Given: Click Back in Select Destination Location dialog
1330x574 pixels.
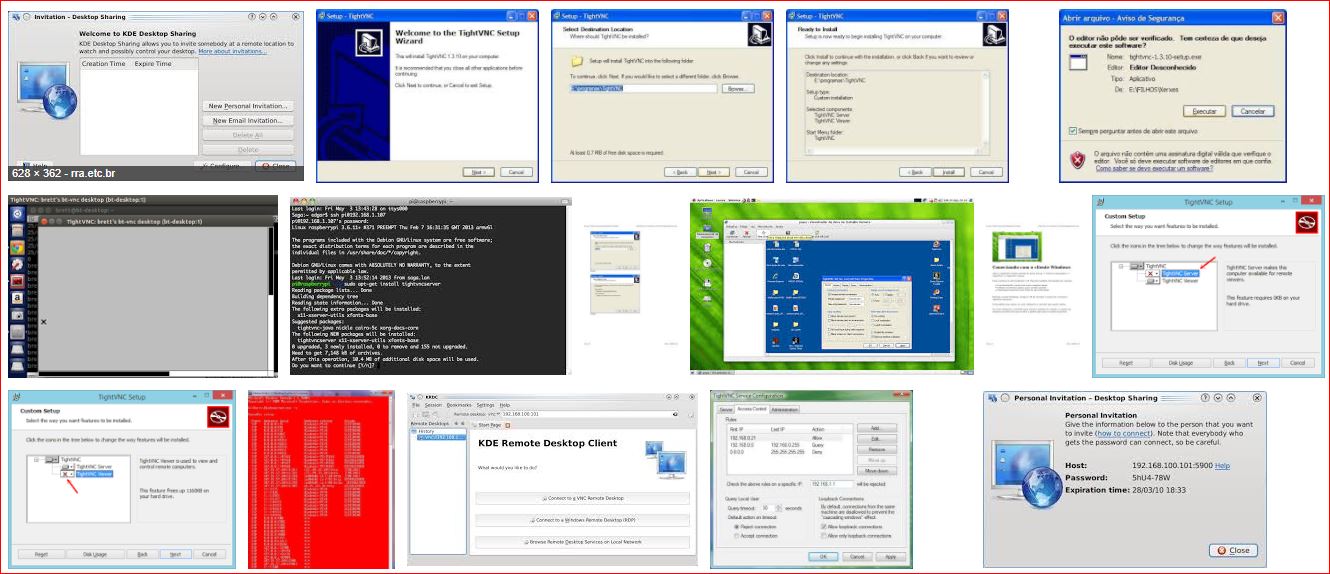Looking at the screenshot, I should [x=679, y=172].
